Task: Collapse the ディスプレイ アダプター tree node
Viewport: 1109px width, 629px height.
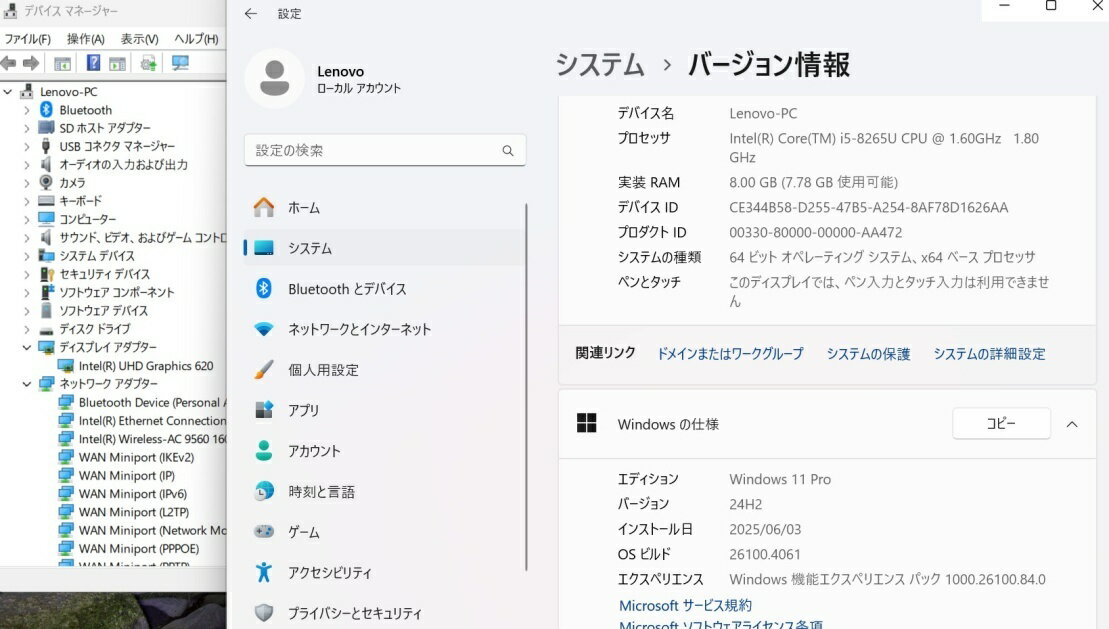Action: [27, 348]
